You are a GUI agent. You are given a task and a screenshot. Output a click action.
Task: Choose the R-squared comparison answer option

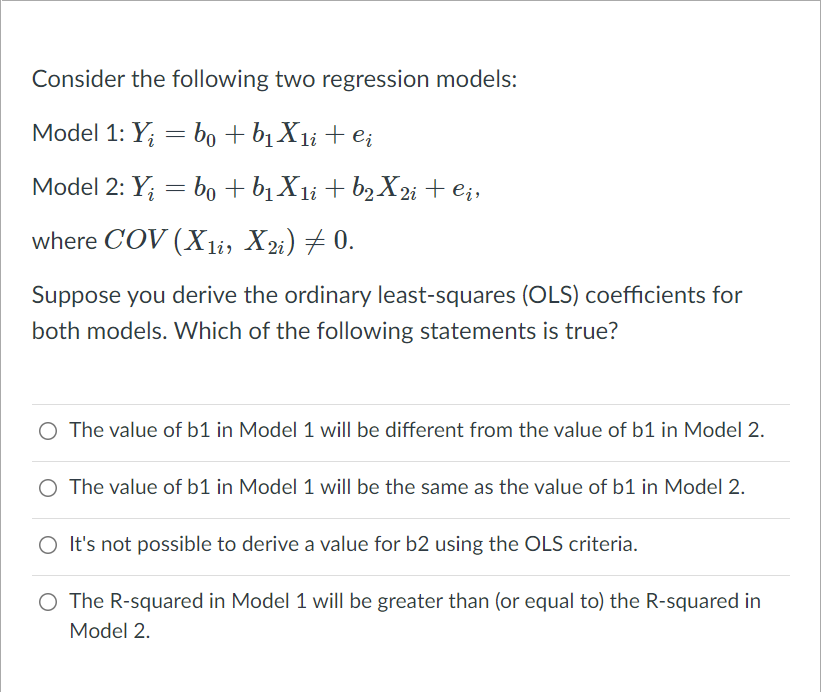pyautogui.click(x=47, y=601)
